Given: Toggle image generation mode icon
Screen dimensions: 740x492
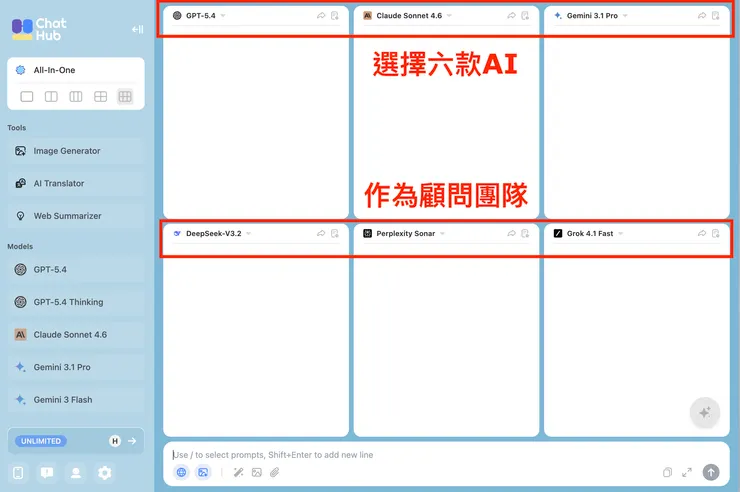Looking at the screenshot, I should (203, 472).
